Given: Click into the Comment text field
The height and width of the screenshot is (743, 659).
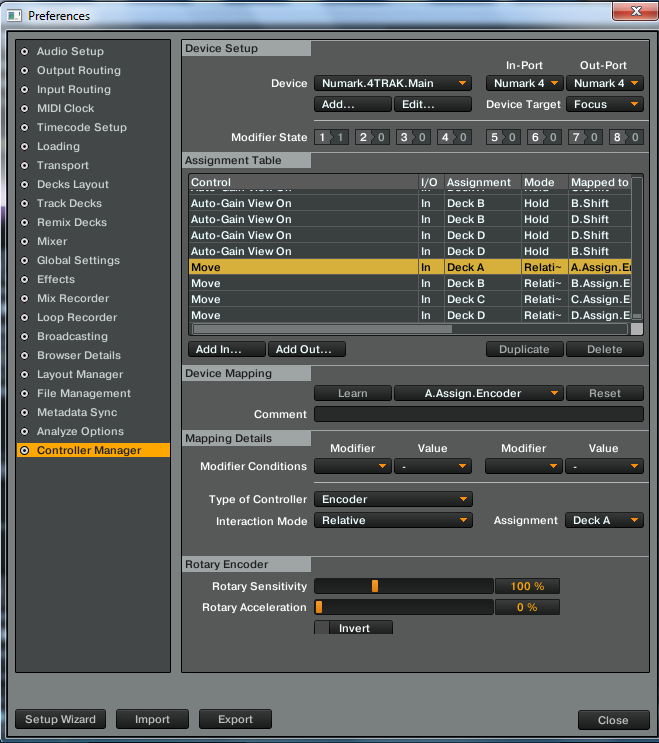Looking at the screenshot, I should (479, 414).
